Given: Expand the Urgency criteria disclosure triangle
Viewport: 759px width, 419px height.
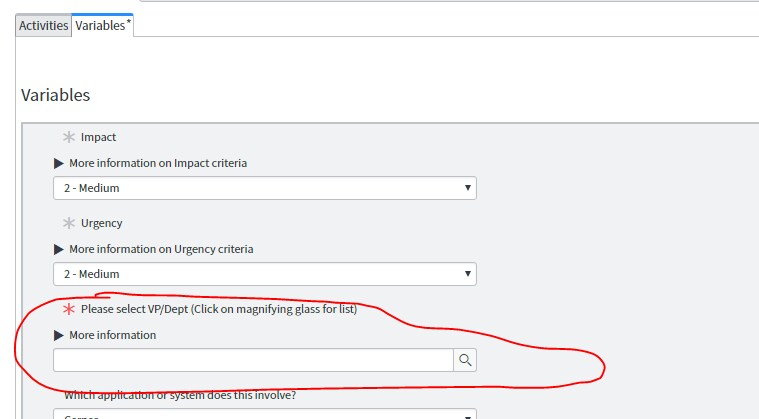Looking at the screenshot, I should (x=59, y=249).
